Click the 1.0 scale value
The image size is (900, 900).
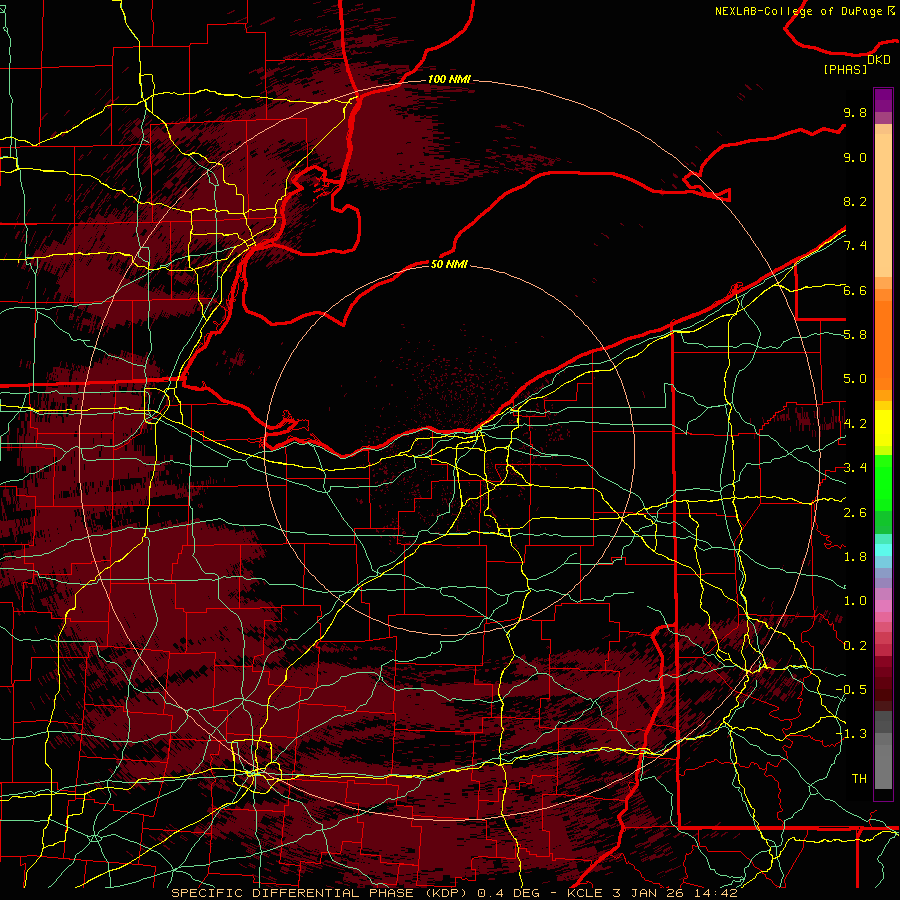[x=855, y=601]
